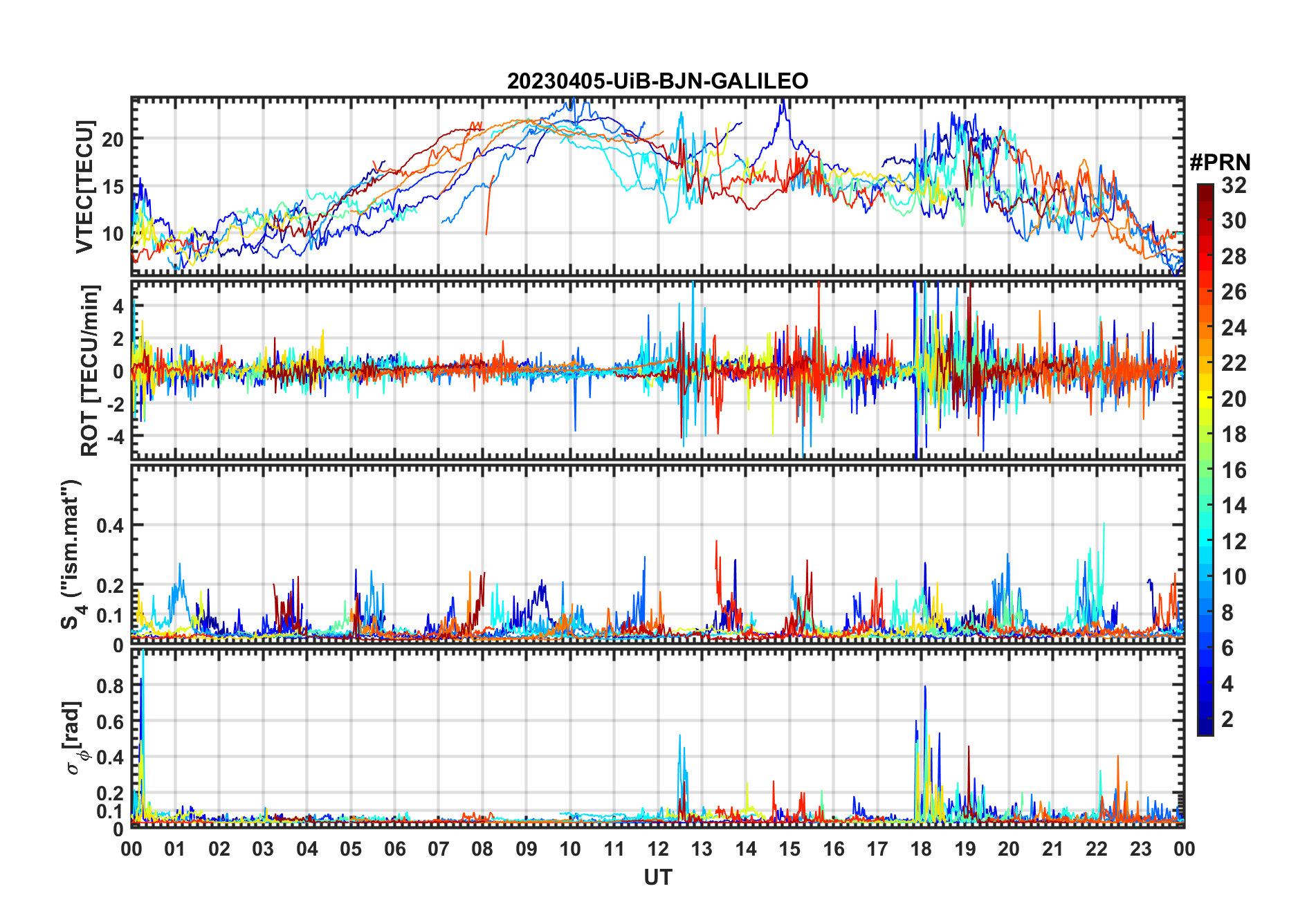This screenshot has height=920, width=1316.
Task: Click x-axis tick label 12
Action: [x=658, y=849]
